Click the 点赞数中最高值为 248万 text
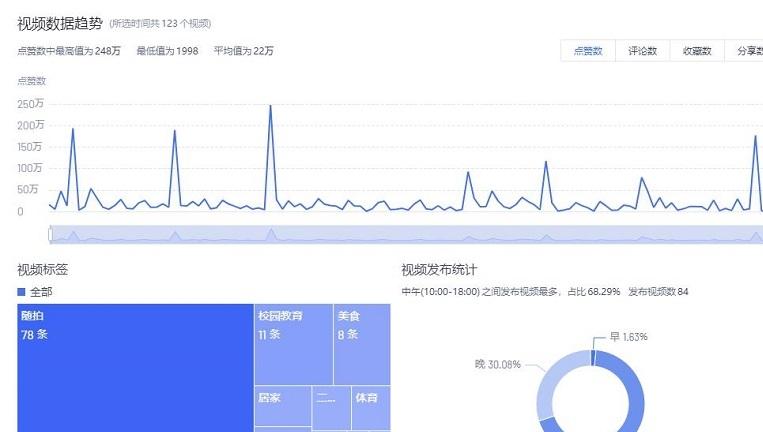Viewport: 763px width, 432px height. 69,51
